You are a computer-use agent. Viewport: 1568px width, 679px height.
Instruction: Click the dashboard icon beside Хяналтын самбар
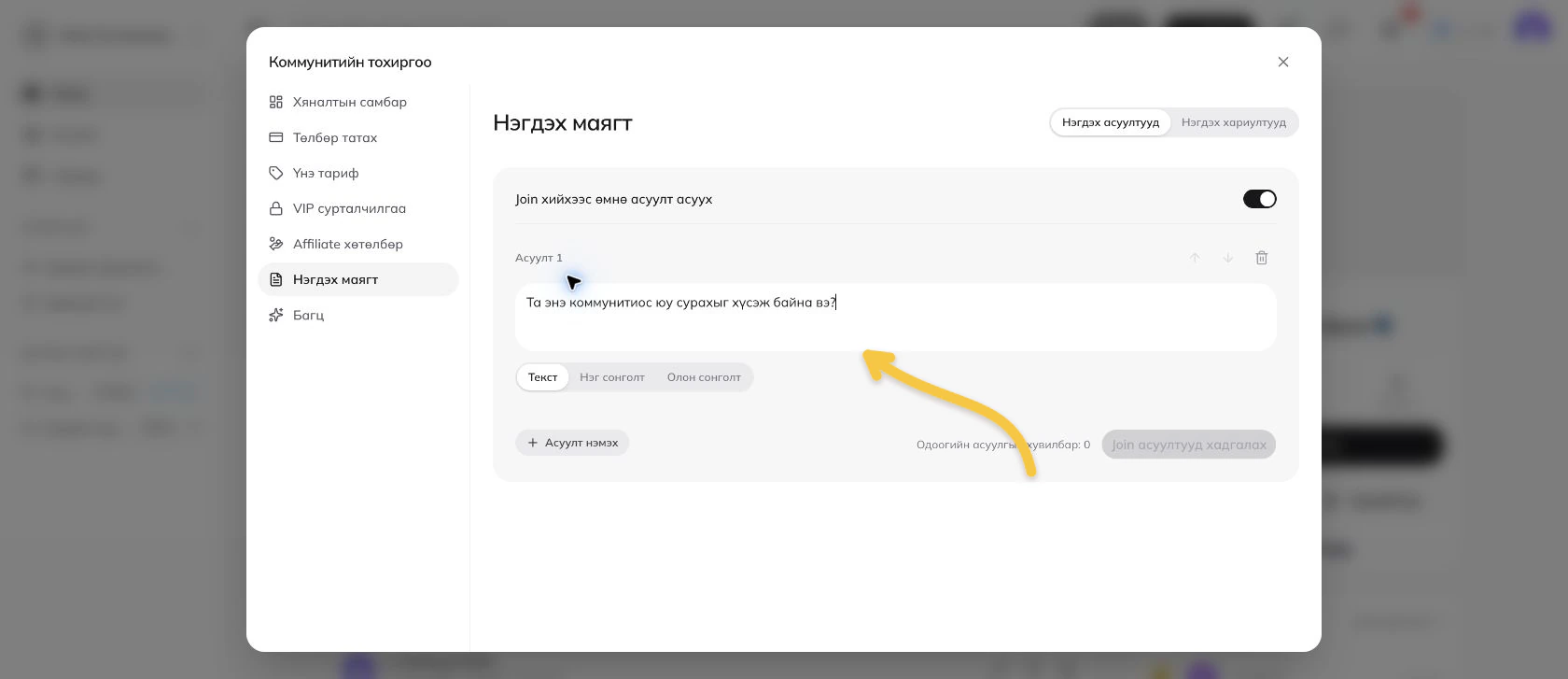pos(276,102)
